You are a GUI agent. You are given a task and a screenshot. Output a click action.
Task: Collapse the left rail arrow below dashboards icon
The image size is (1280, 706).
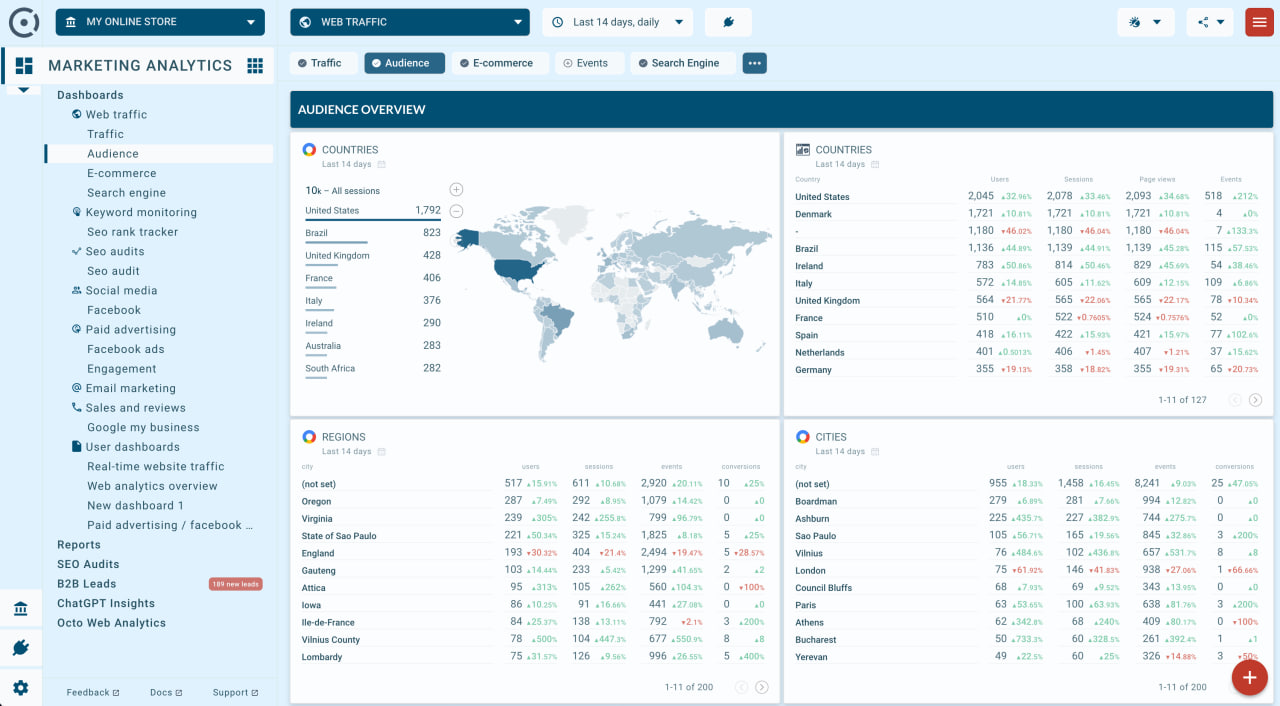click(x=24, y=91)
